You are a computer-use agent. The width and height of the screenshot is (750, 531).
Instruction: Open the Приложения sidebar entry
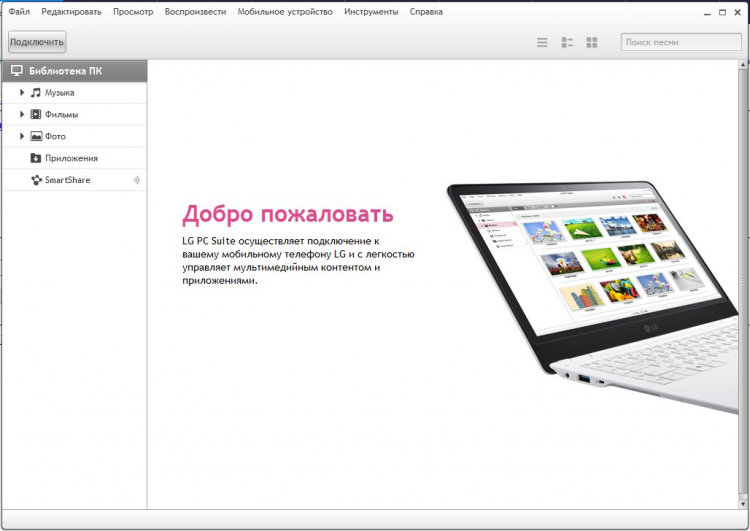(75, 158)
